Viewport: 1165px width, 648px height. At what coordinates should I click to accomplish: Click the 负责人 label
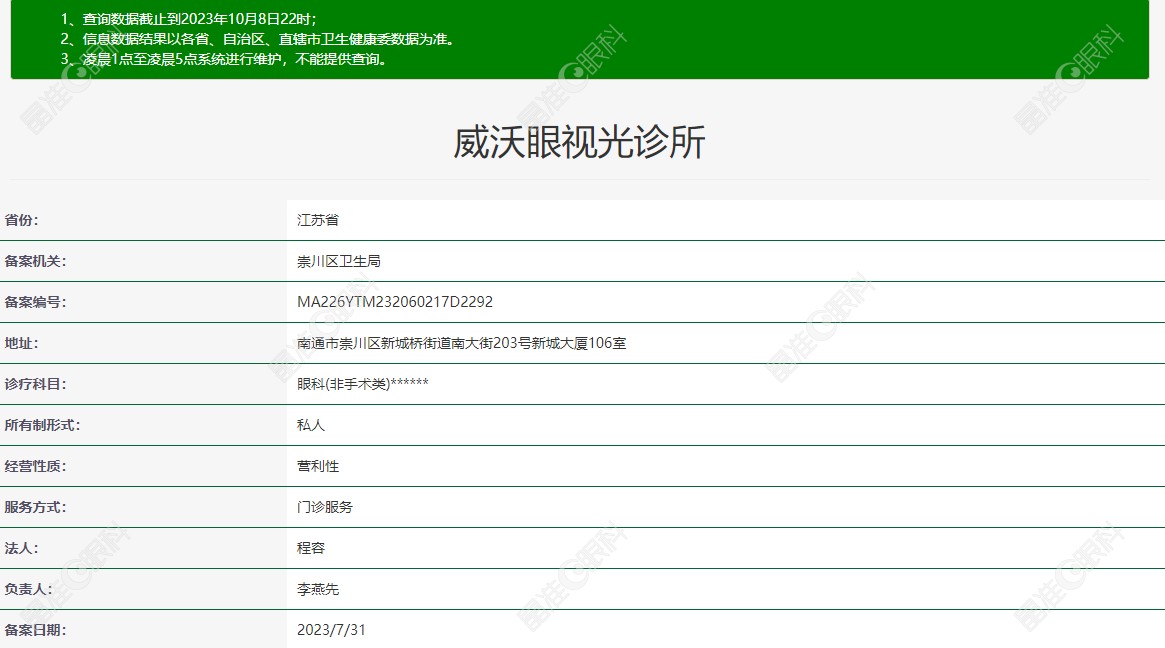pos(28,589)
